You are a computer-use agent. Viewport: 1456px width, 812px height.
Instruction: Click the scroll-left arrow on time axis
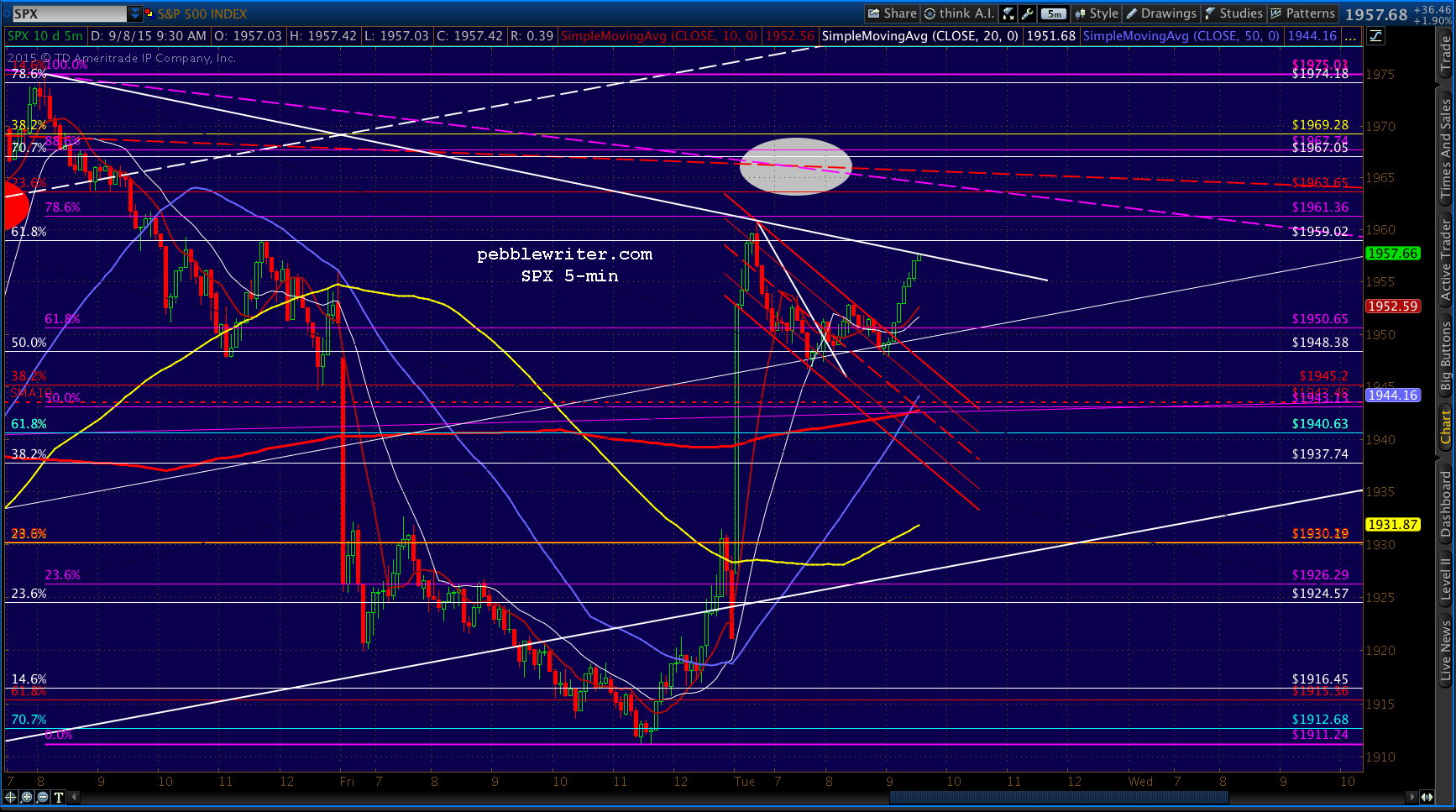click(75, 797)
